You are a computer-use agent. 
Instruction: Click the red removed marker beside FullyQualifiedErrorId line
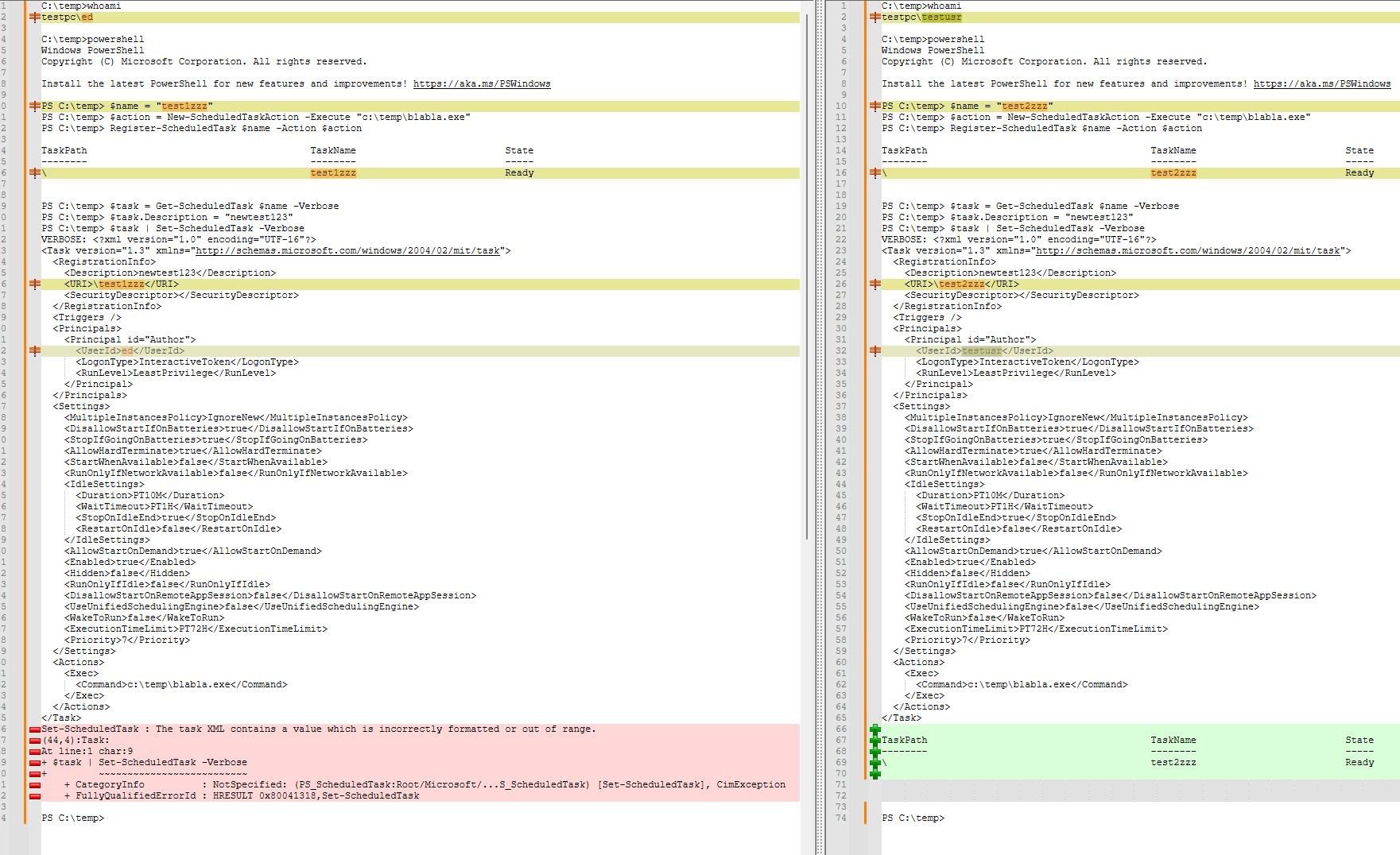35,795
